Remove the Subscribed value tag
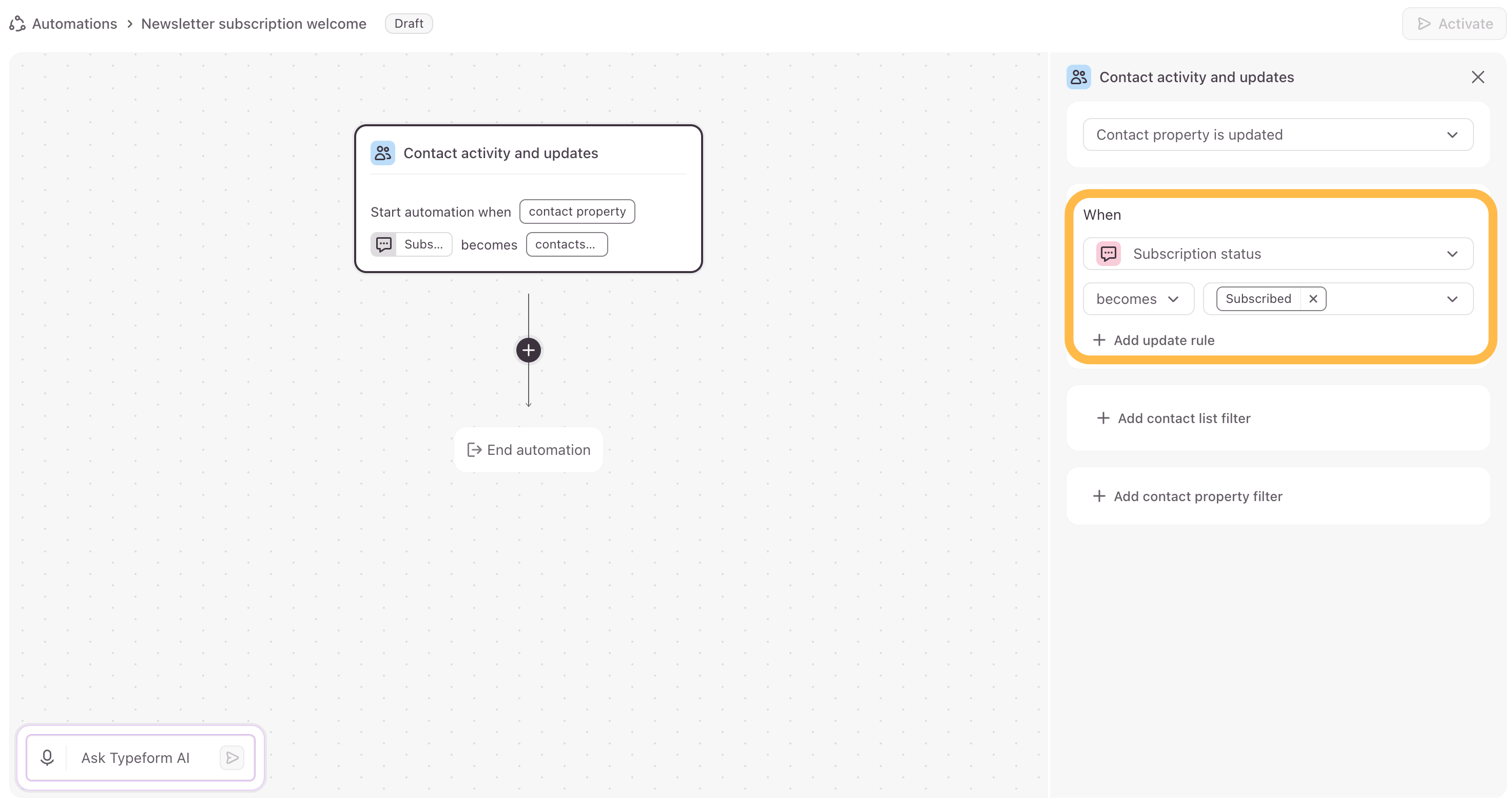1512x805 pixels. tap(1313, 299)
